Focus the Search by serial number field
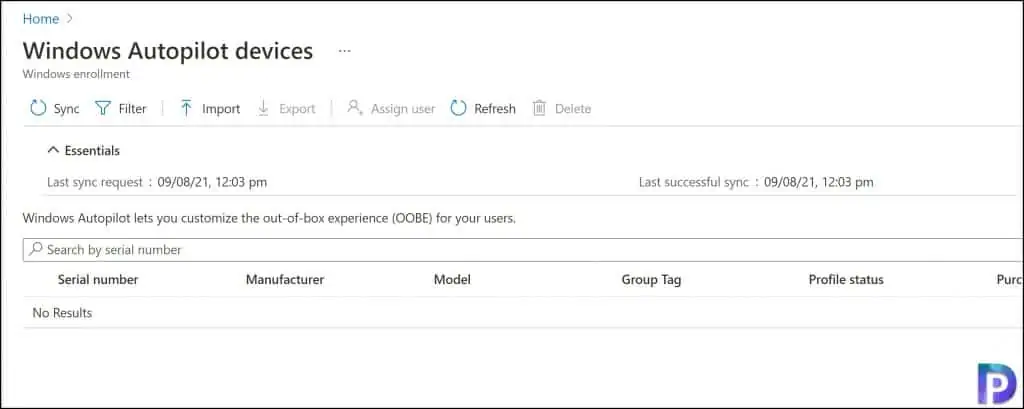 click(522, 250)
